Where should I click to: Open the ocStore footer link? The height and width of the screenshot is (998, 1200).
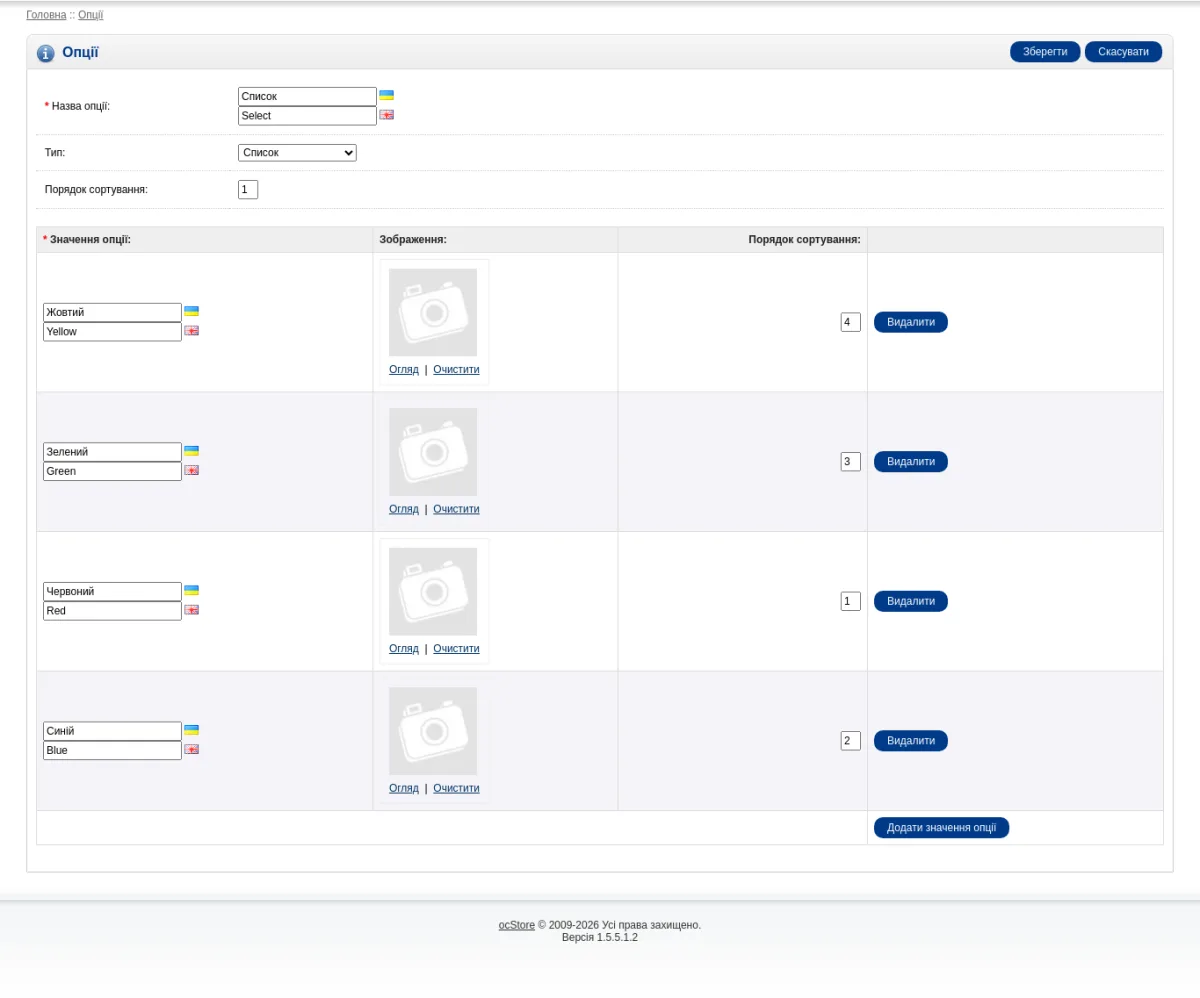pos(517,925)
